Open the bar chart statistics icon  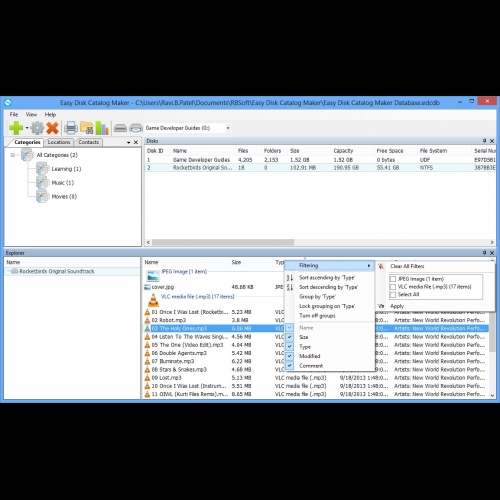pos(102,128)
